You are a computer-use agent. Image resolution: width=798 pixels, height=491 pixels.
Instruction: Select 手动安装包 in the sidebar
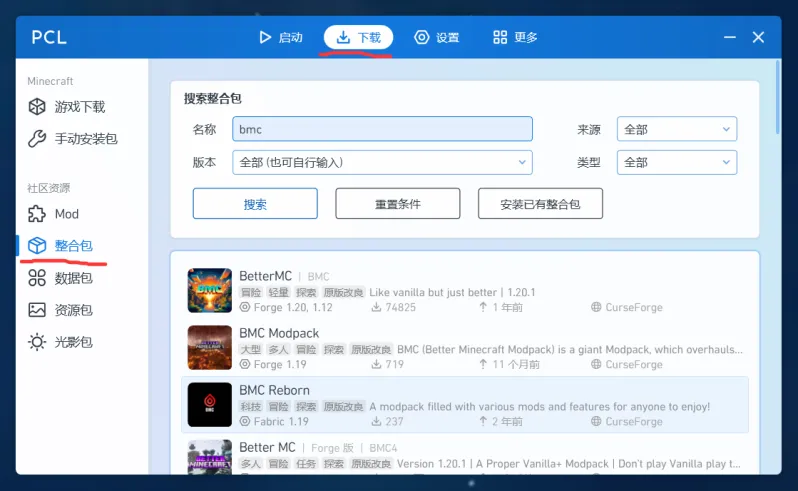click(x=82, y=138)
